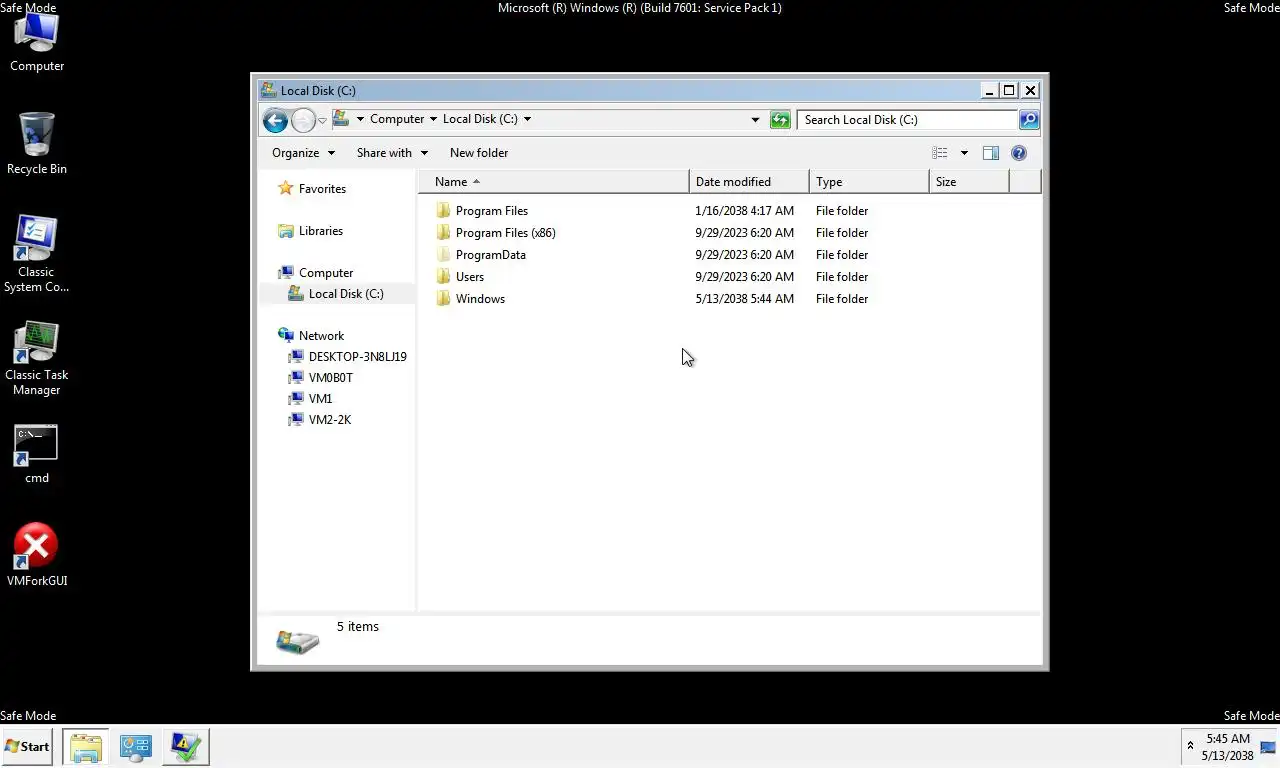Open third taskbar icon with checkmark
This screenshot has height=768, width=1280.
(185, 747)
